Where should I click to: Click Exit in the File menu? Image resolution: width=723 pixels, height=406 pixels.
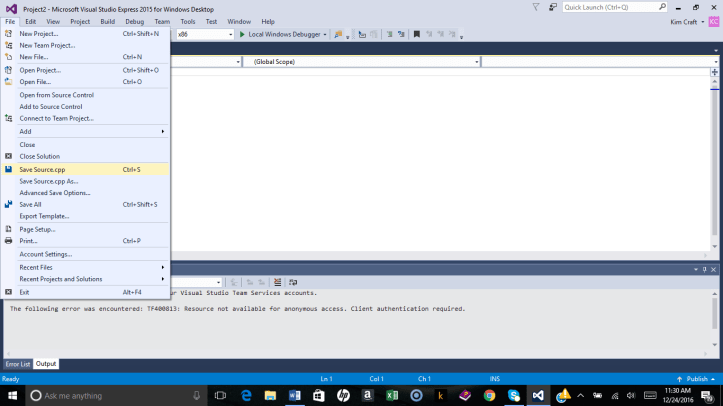(x=85, y=292)
